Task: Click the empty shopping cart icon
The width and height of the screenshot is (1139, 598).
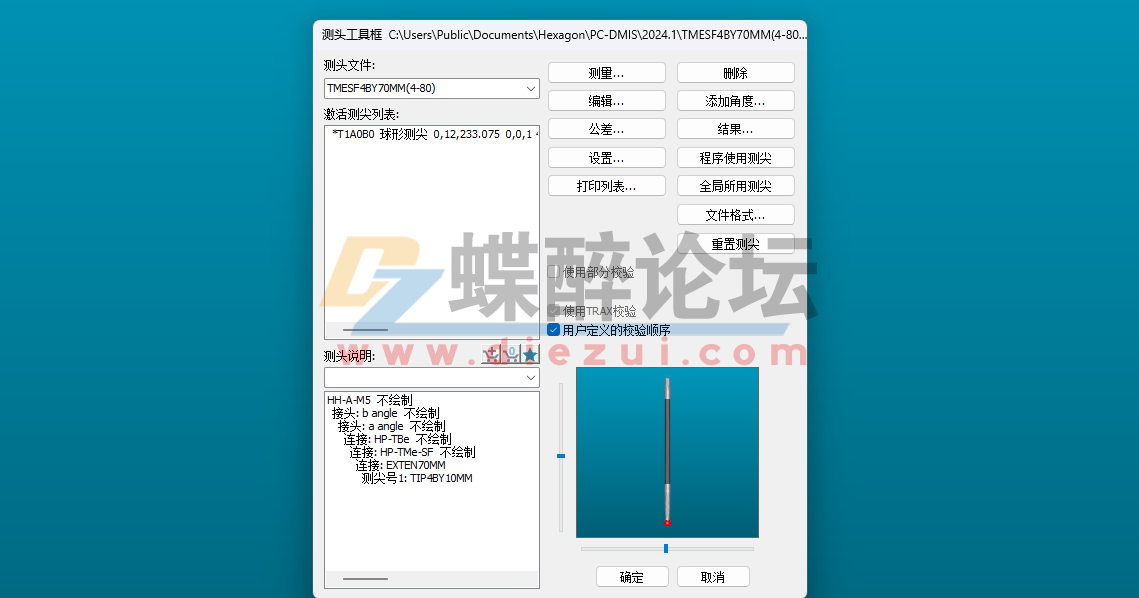Action: 511,354
